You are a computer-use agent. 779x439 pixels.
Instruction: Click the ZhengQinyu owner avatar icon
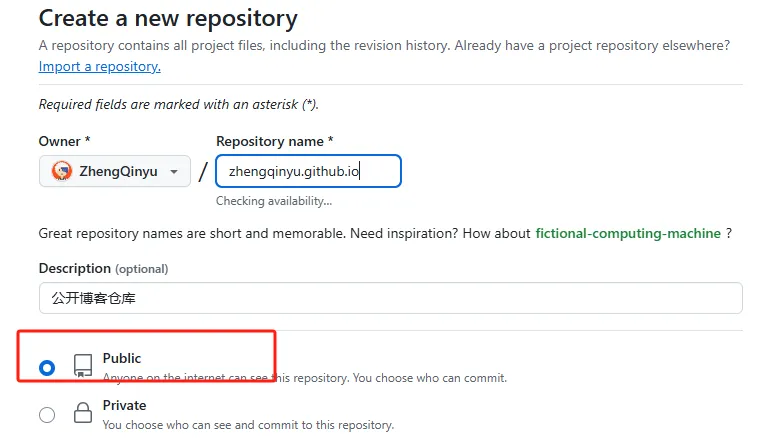pos(62,171)
